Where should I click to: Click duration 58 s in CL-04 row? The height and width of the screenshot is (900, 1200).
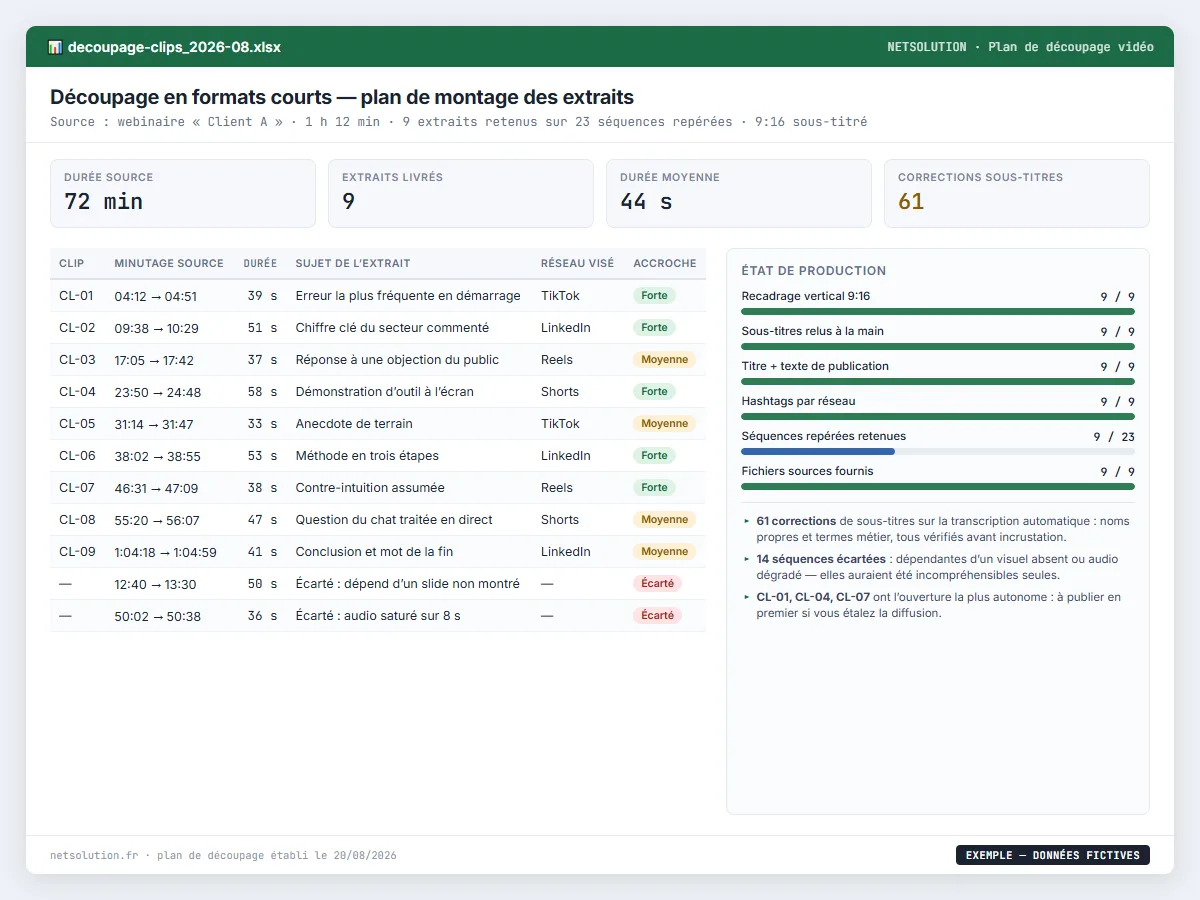(262, 392)
